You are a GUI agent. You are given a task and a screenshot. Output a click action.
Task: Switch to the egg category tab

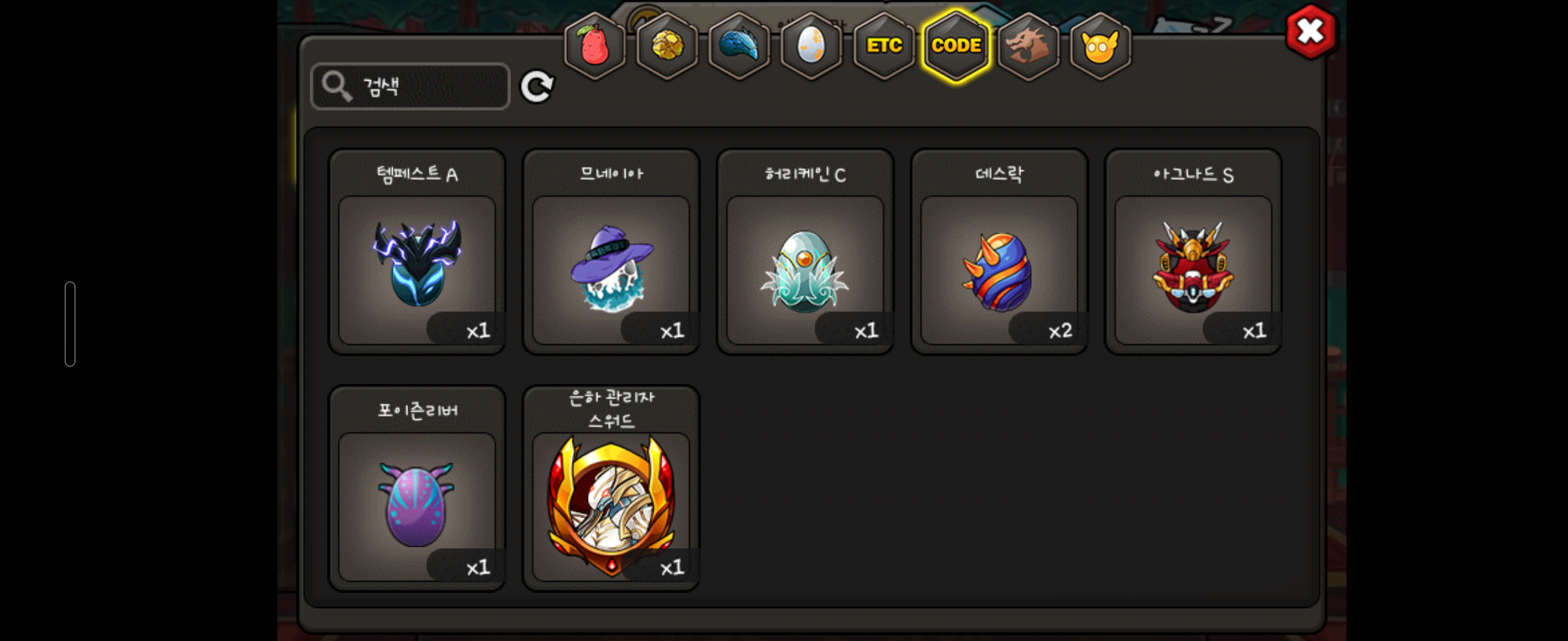[811, 46]
